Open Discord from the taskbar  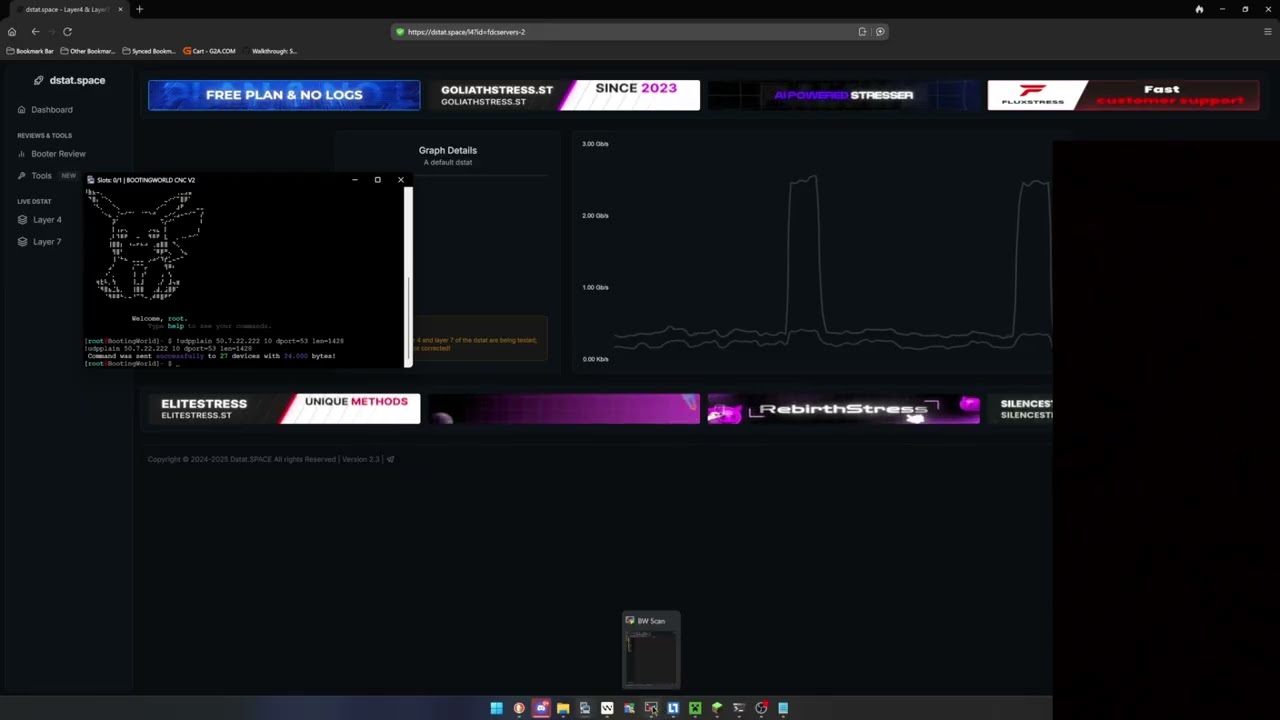tap(541, 708)
